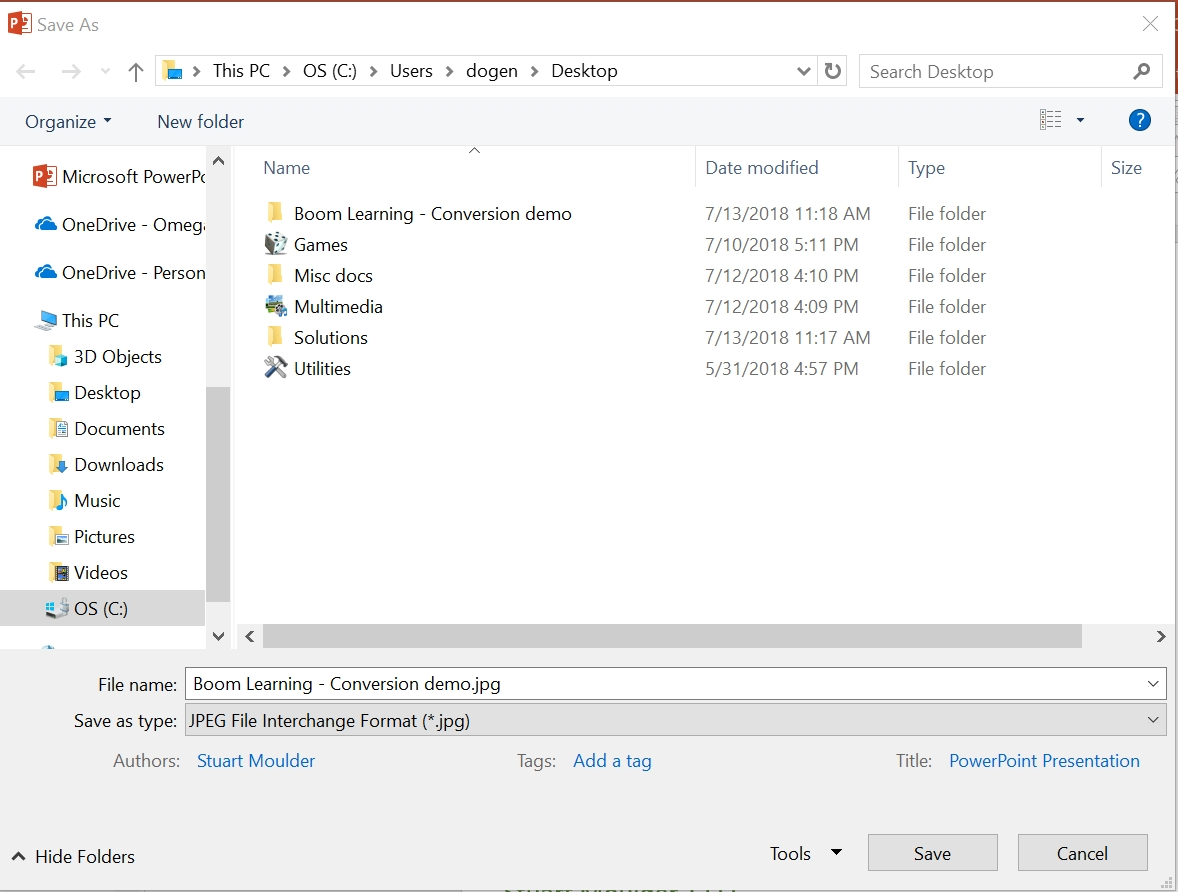Select the Multimedia folder icon
The height and width of the screenshot is (892, 1178).
(x=276, y=307)
